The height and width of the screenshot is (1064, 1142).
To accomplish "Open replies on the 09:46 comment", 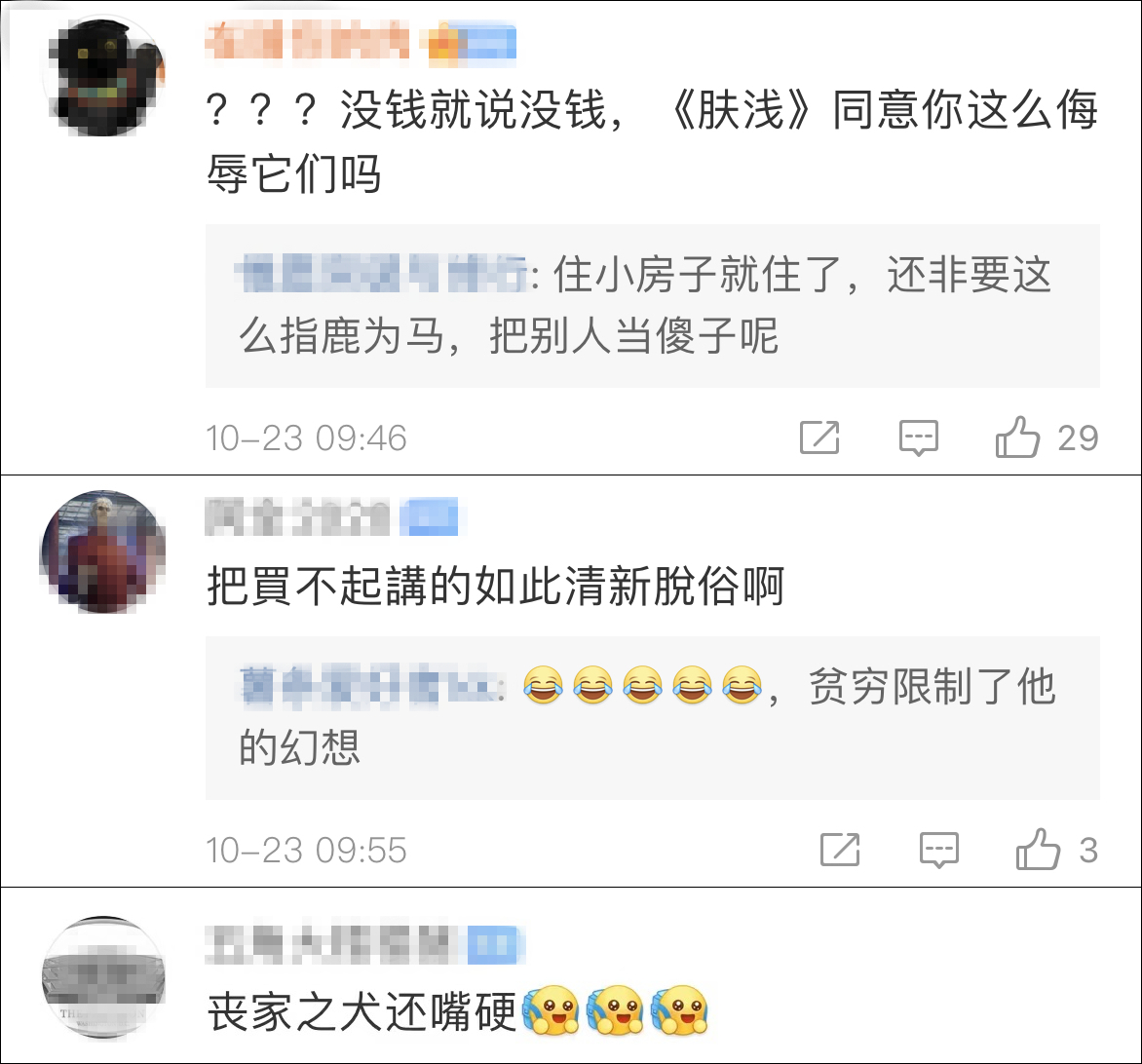I will (x=919, y=437).
